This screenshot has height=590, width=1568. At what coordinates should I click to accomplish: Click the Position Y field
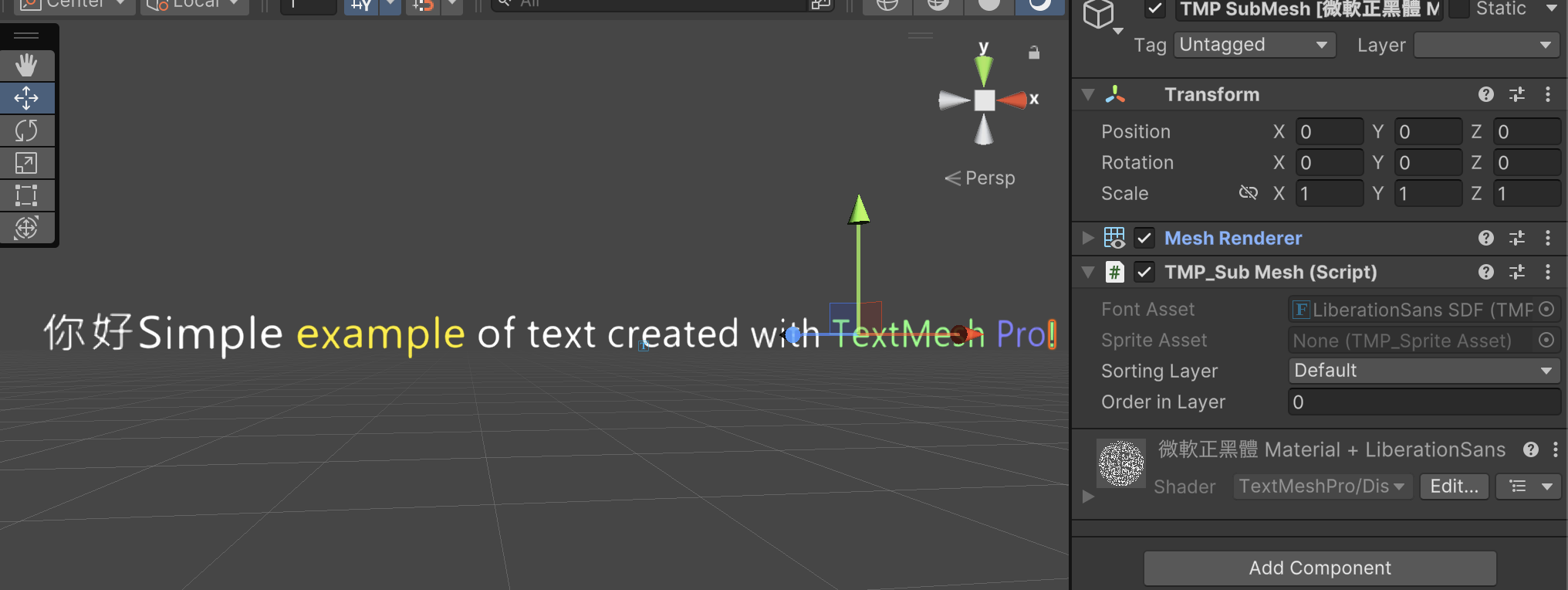(x=1428, y=131)
